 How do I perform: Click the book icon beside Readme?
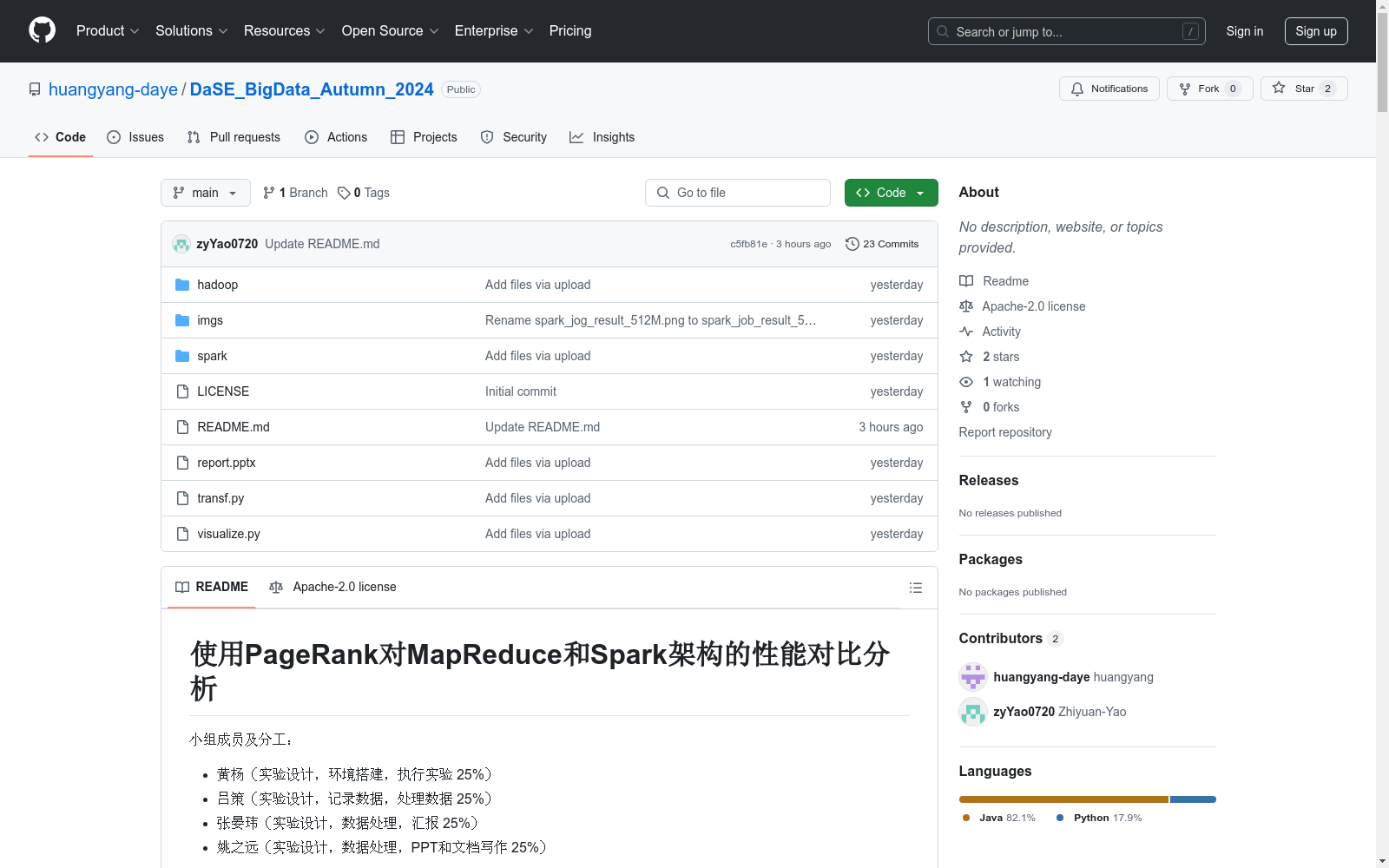tap(966, 281)
